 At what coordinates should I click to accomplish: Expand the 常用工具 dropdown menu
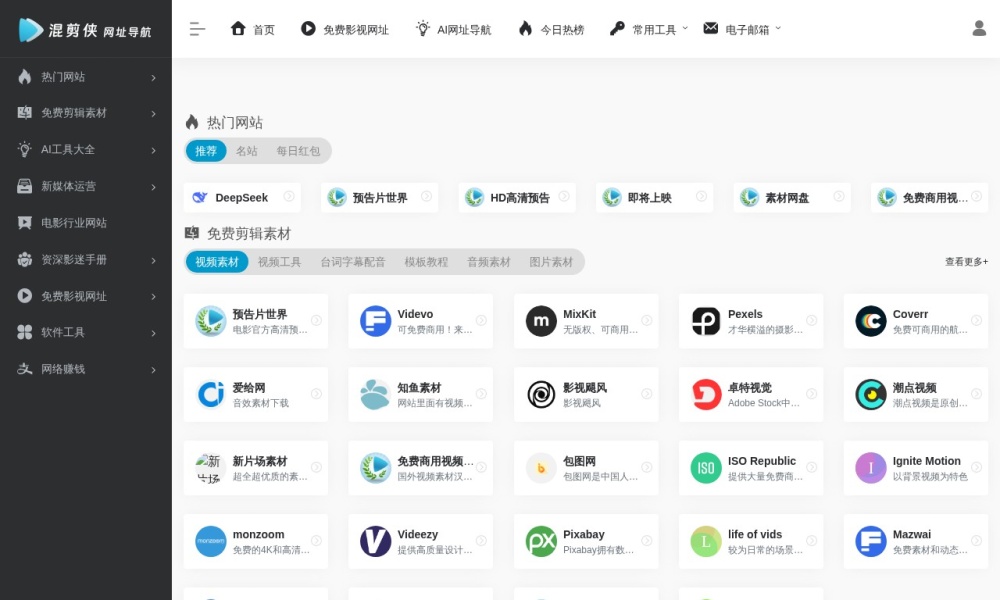[x=649, y=29]
